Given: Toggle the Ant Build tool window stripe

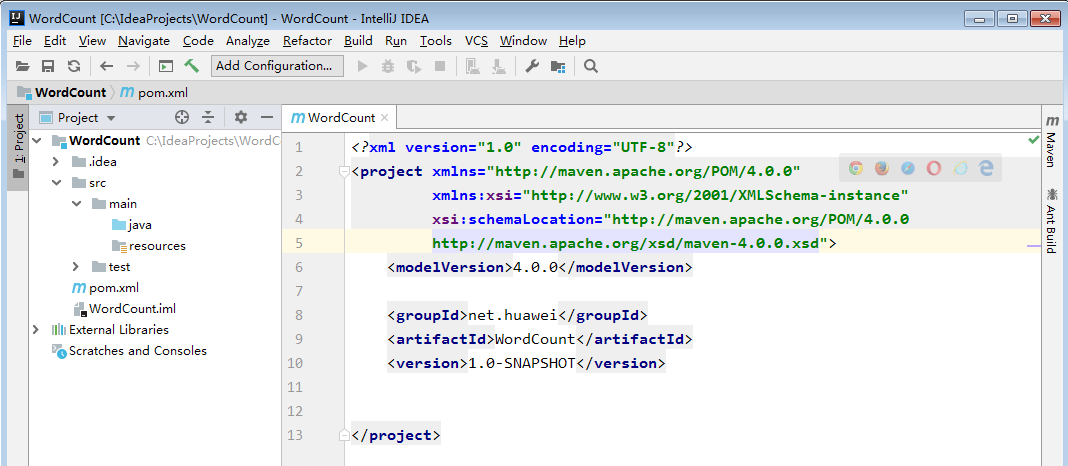Looking at the screenshot, I should (x=1051, y=220).
